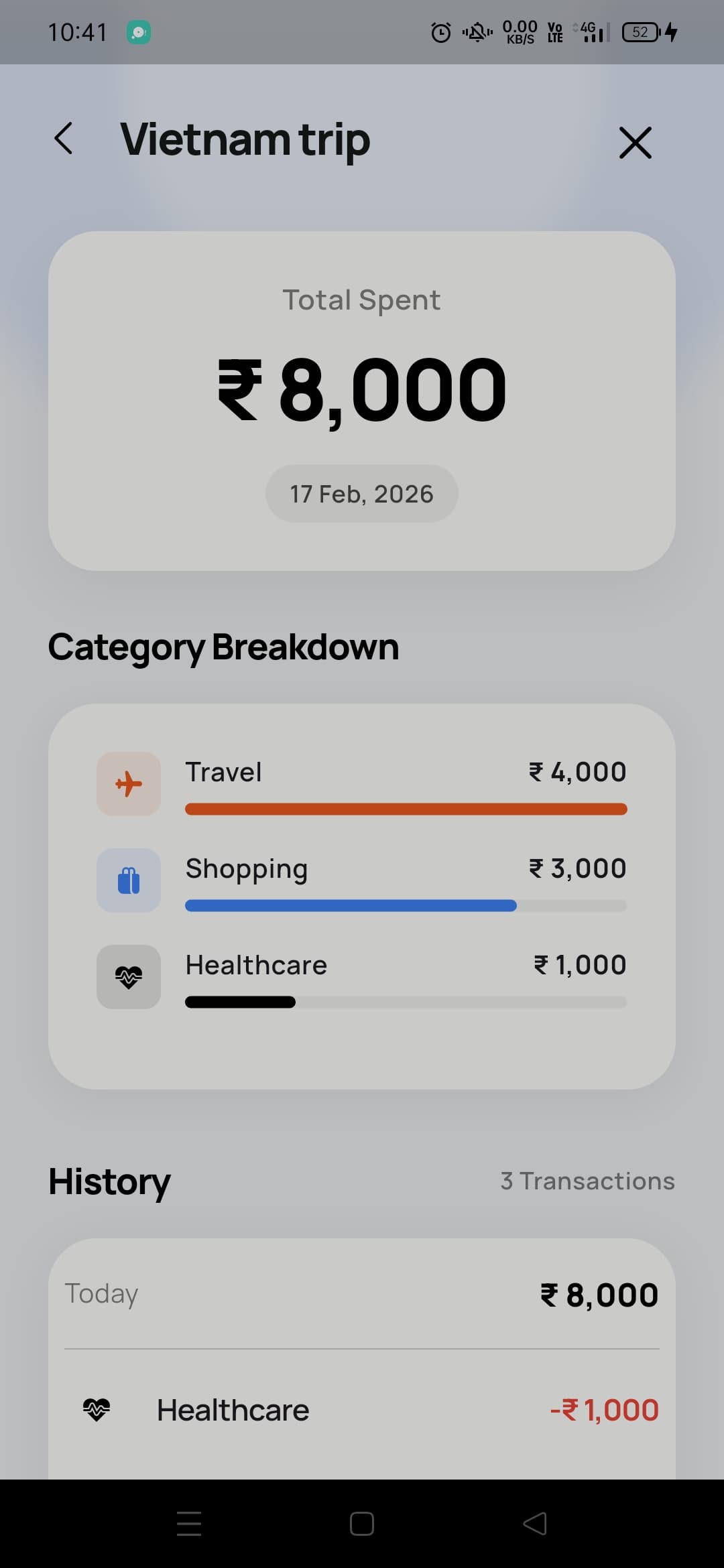This screenshot has width=724, height=1568.
Task: Select the Shopping category label
Action: pos(246,868)
